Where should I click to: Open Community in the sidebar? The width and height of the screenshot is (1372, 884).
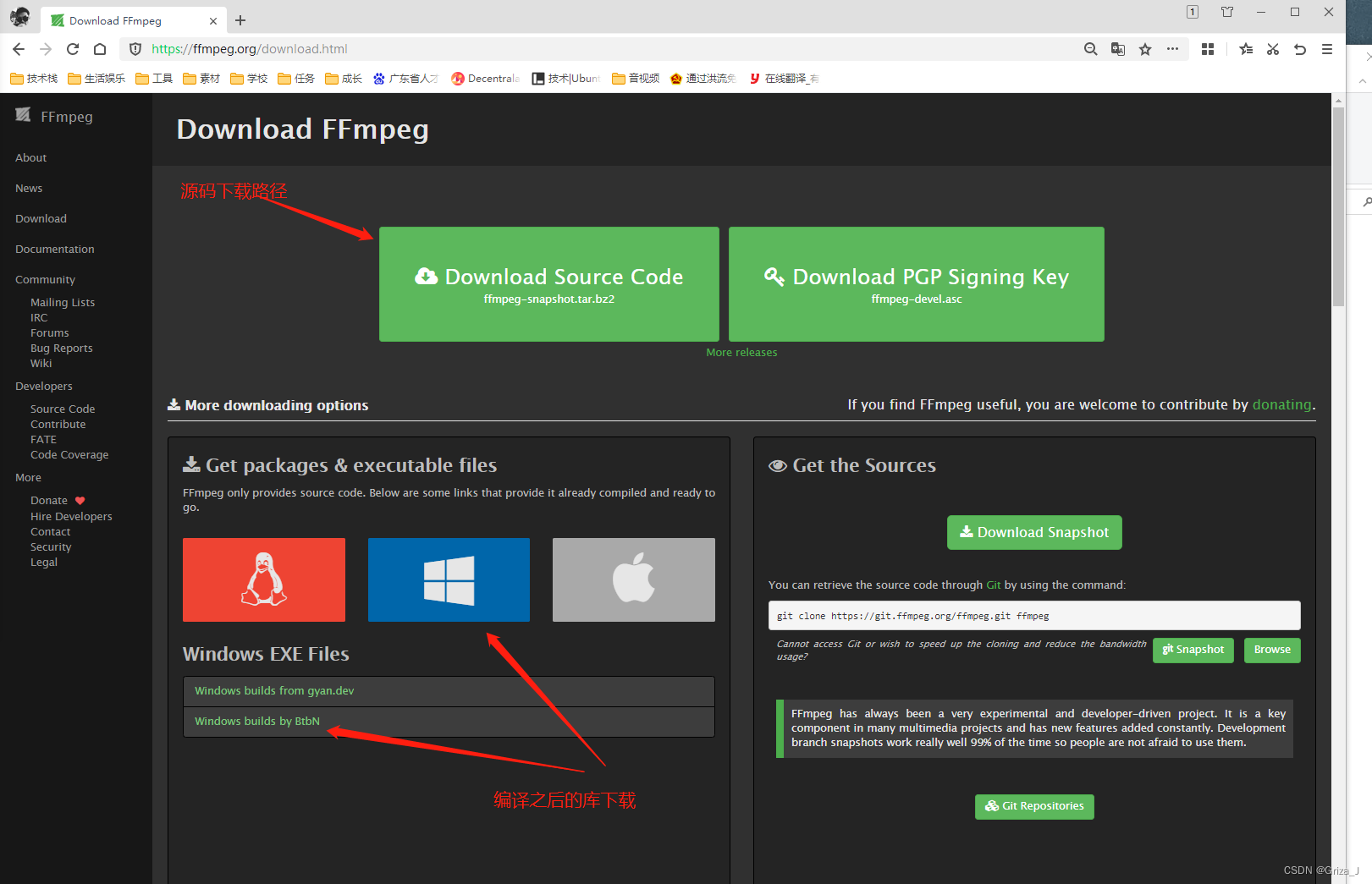[45, 280]
